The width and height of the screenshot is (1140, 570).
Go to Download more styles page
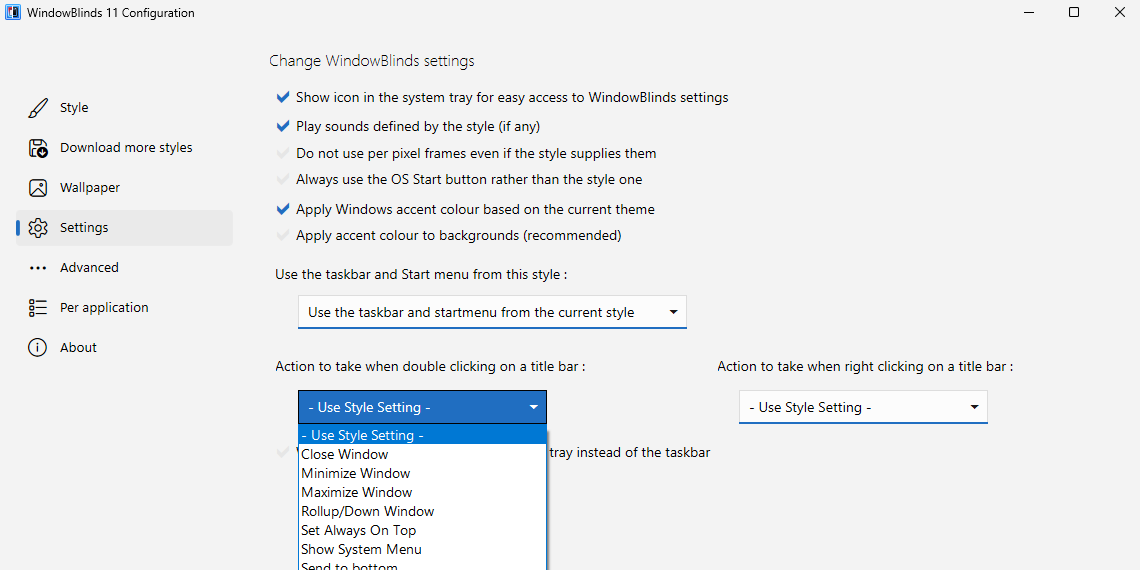[x=124, y=148]
